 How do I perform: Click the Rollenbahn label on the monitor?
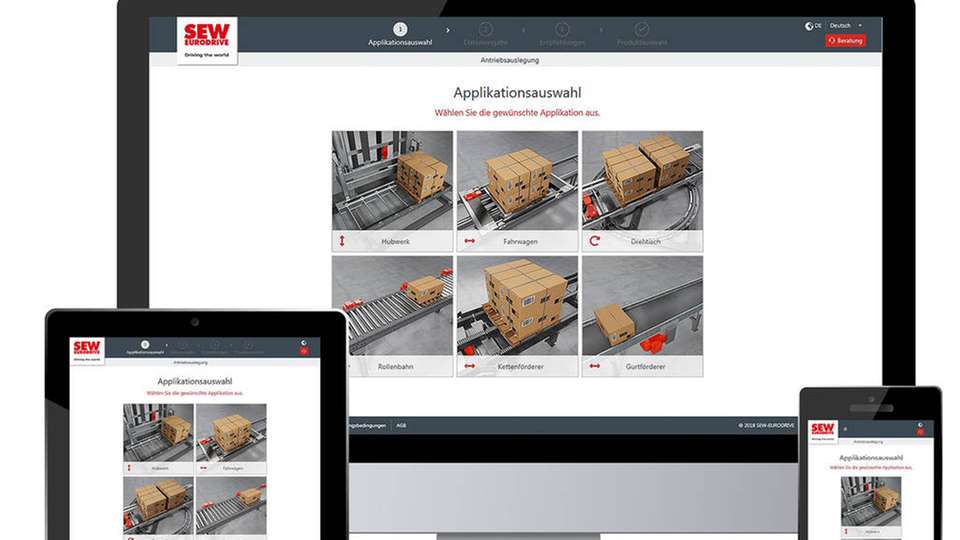click(x=396, y=367)
